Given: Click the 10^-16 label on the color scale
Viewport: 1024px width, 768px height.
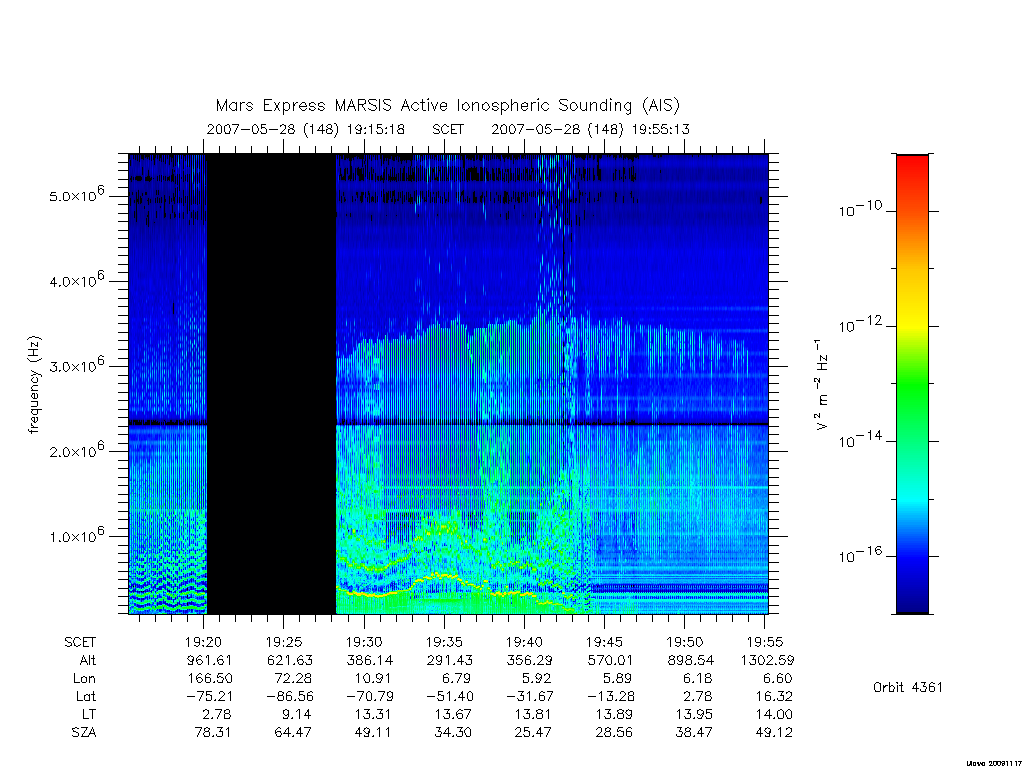Looking at the screenshot, I should coord(860,554).
